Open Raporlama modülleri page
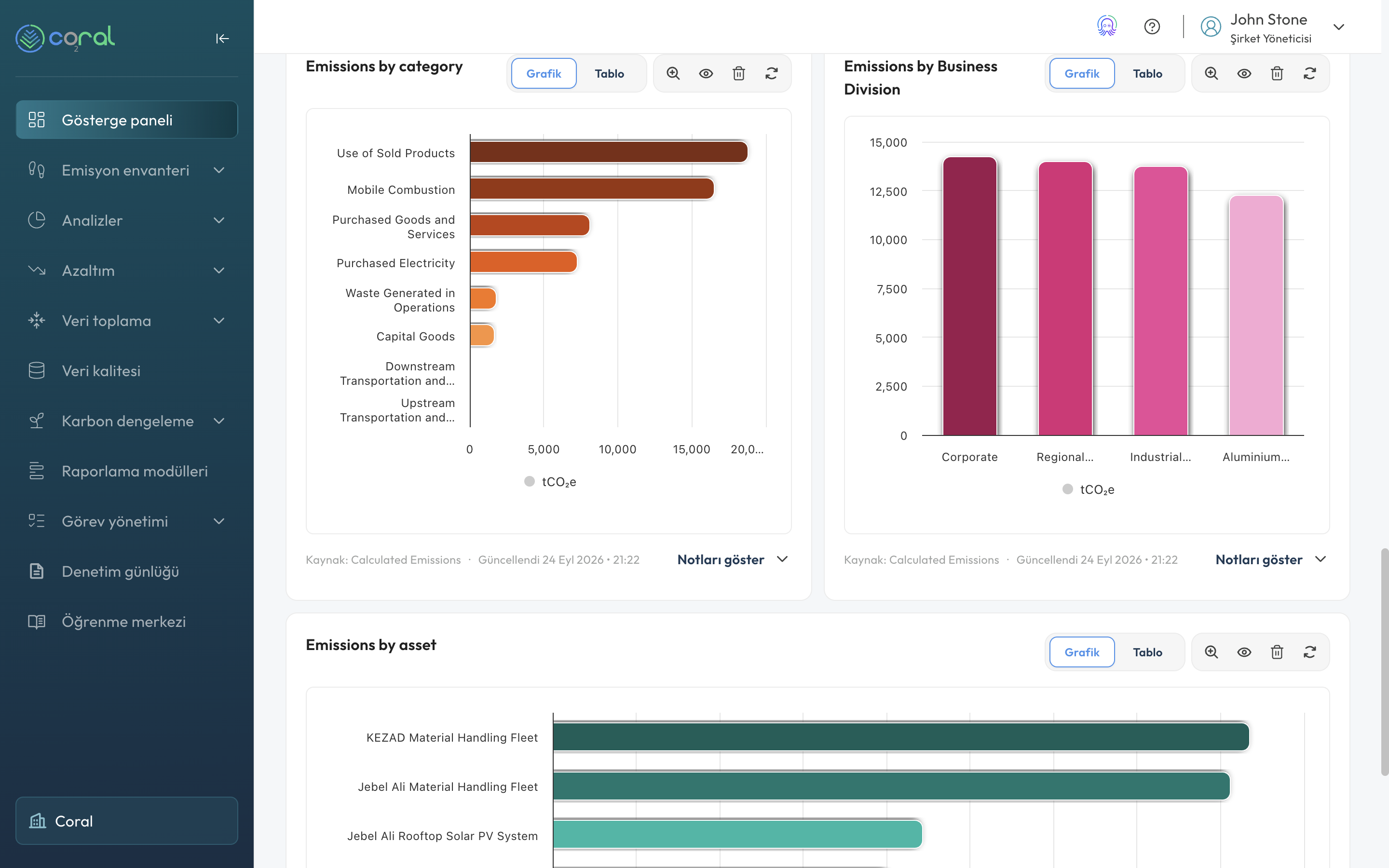Image resolution: width=1389 pixels, height=868 pixels. (x=127, y=471)
